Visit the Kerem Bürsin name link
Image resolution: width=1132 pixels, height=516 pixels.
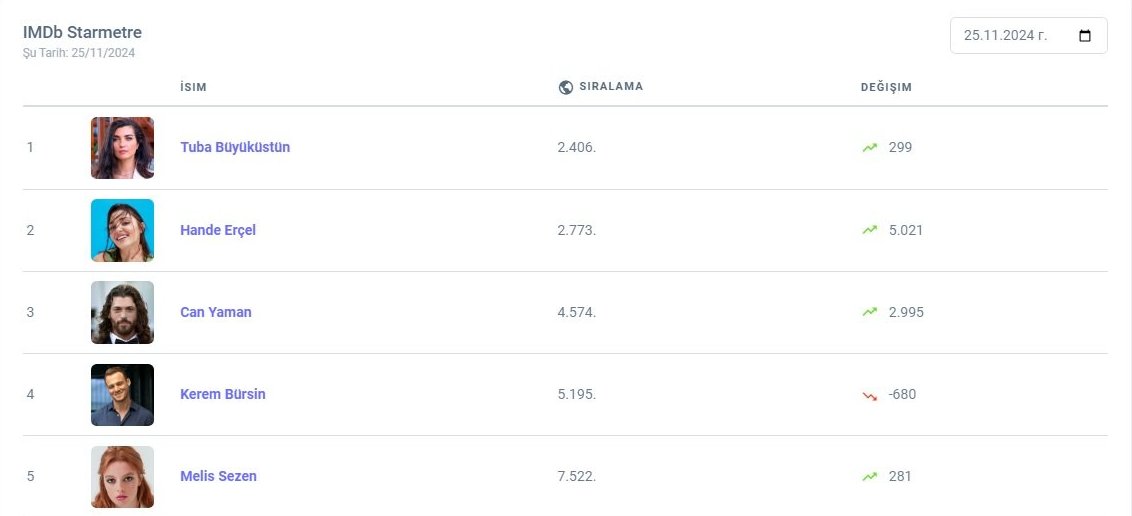(223, 394)
